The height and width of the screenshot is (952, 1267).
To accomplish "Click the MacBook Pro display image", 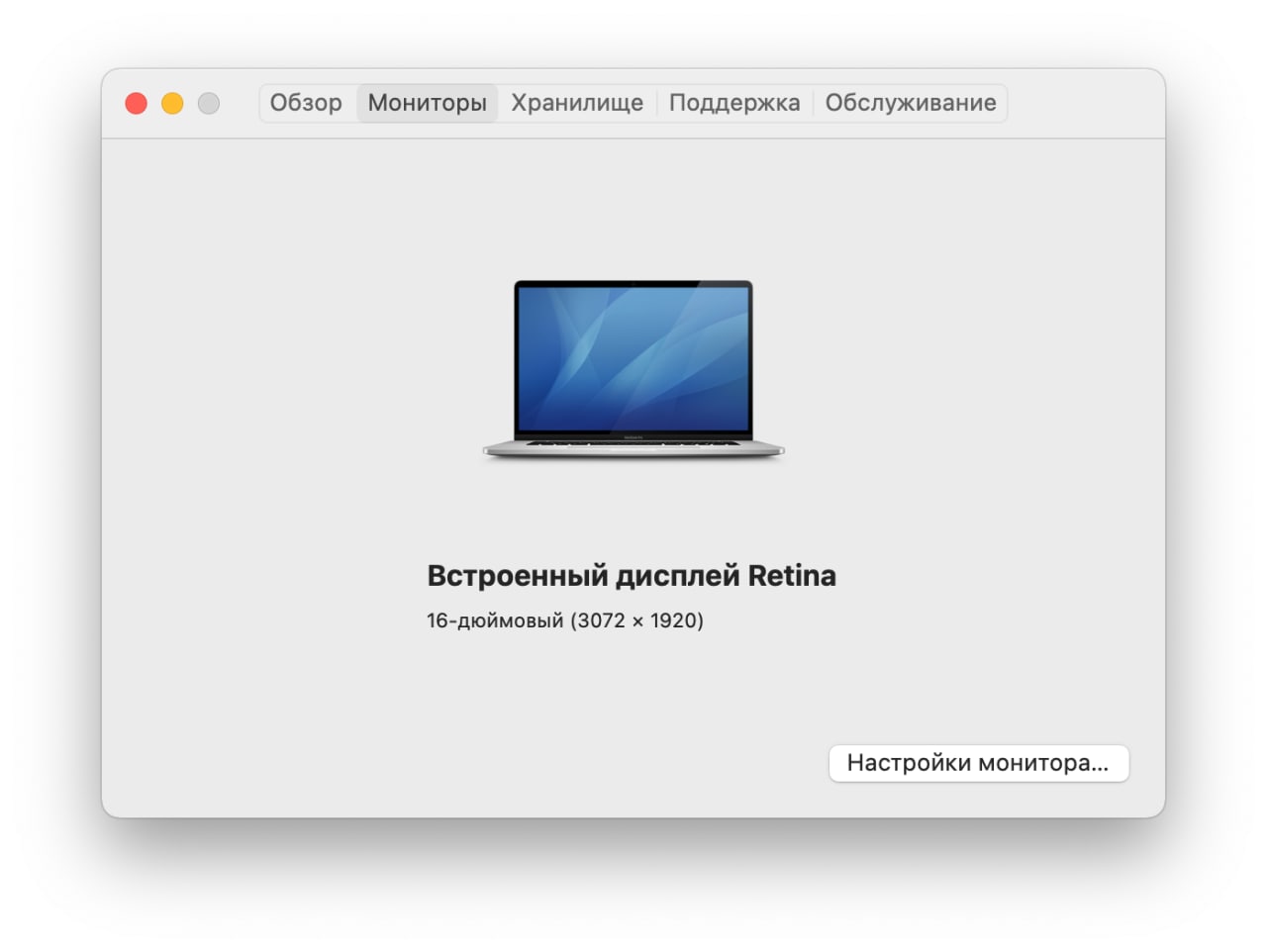I will point(633,370).
